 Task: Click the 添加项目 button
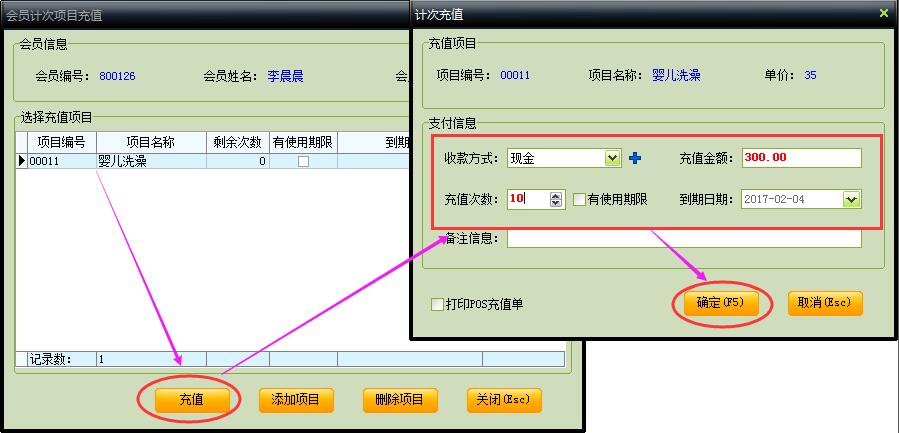click(296, 400)
